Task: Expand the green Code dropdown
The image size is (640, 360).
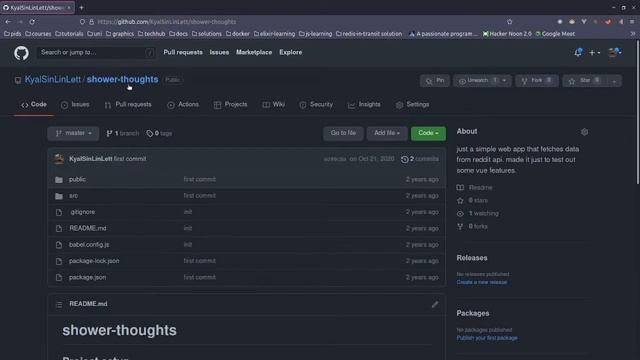Action: coord(428,133)
